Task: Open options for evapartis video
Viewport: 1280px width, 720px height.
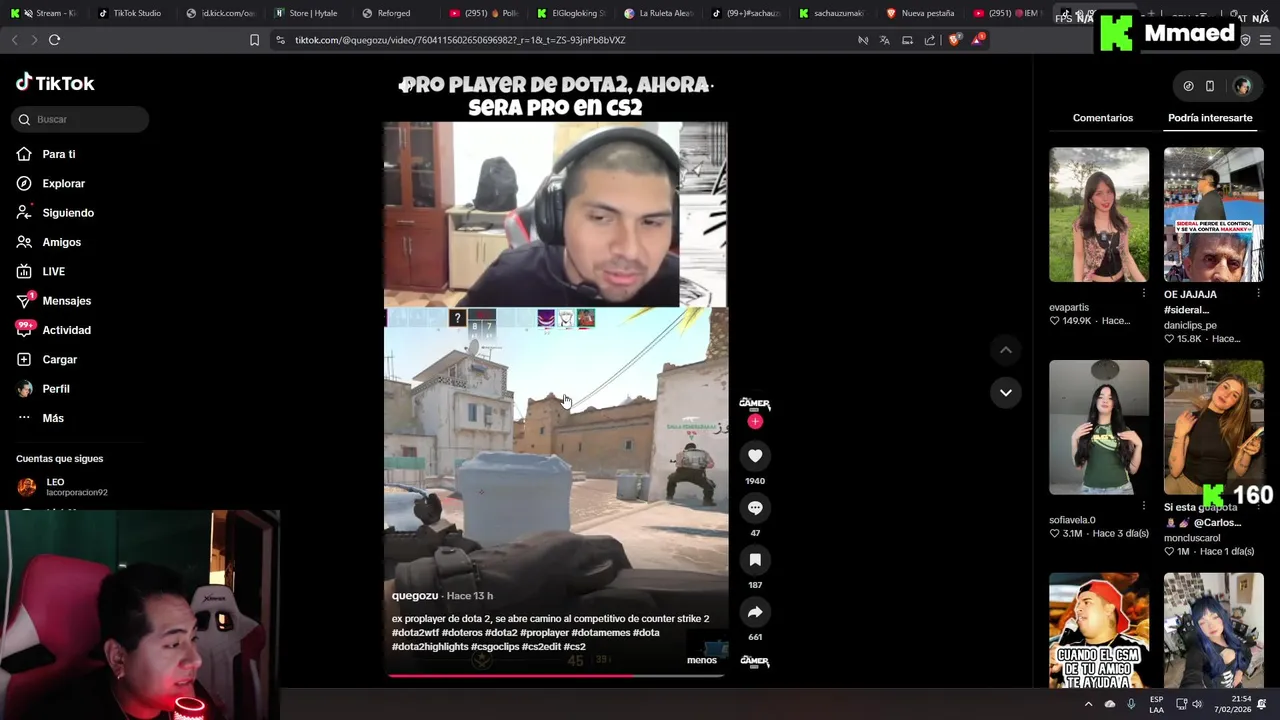Action: click(x=1143, y=294)
